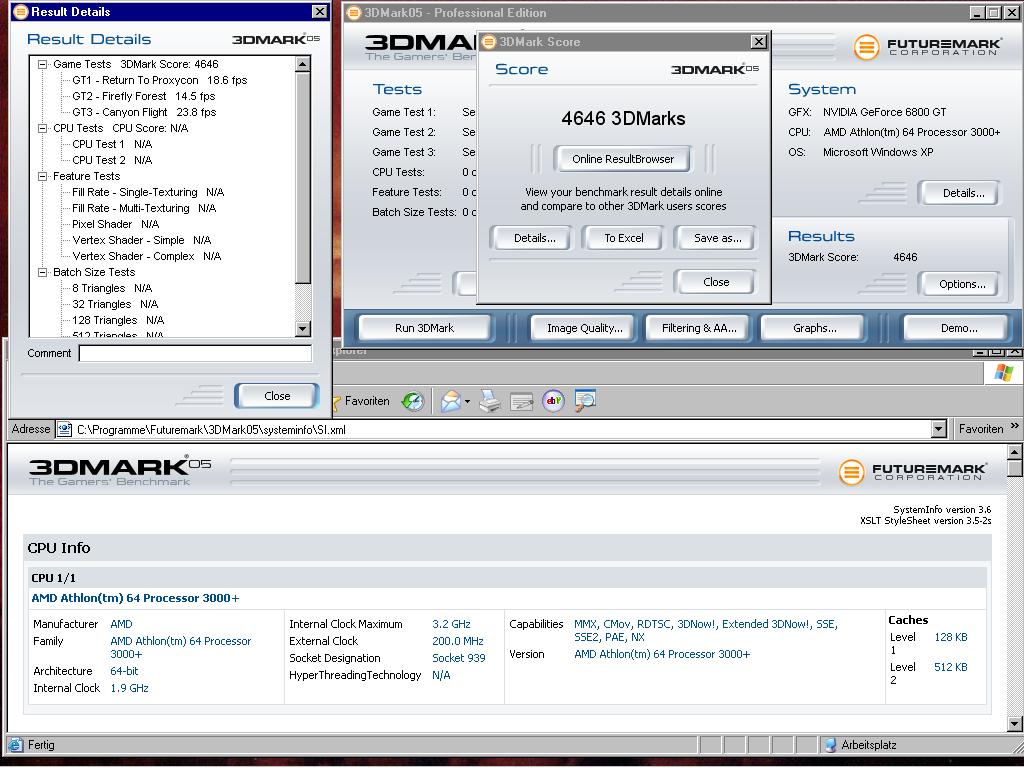Click down arrow of Result Details scrollbar
This screenshot has height=768, width=1024.
pyautogui.click(x=302, y=328)
